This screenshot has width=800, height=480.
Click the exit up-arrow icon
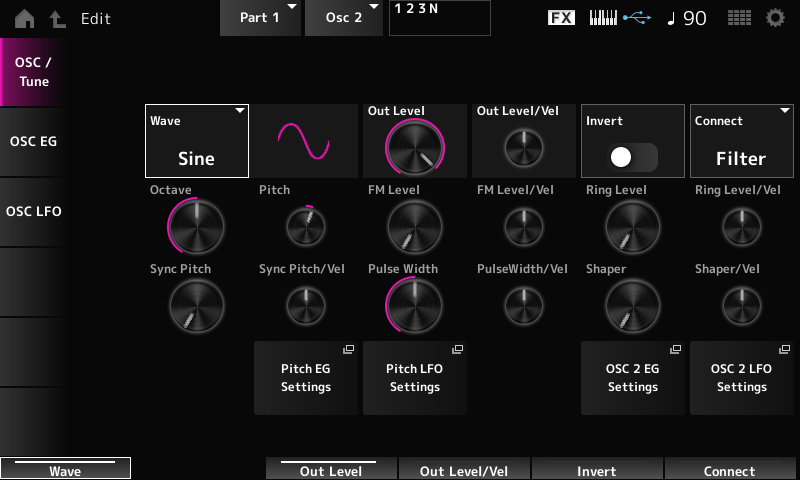[58, 19]
